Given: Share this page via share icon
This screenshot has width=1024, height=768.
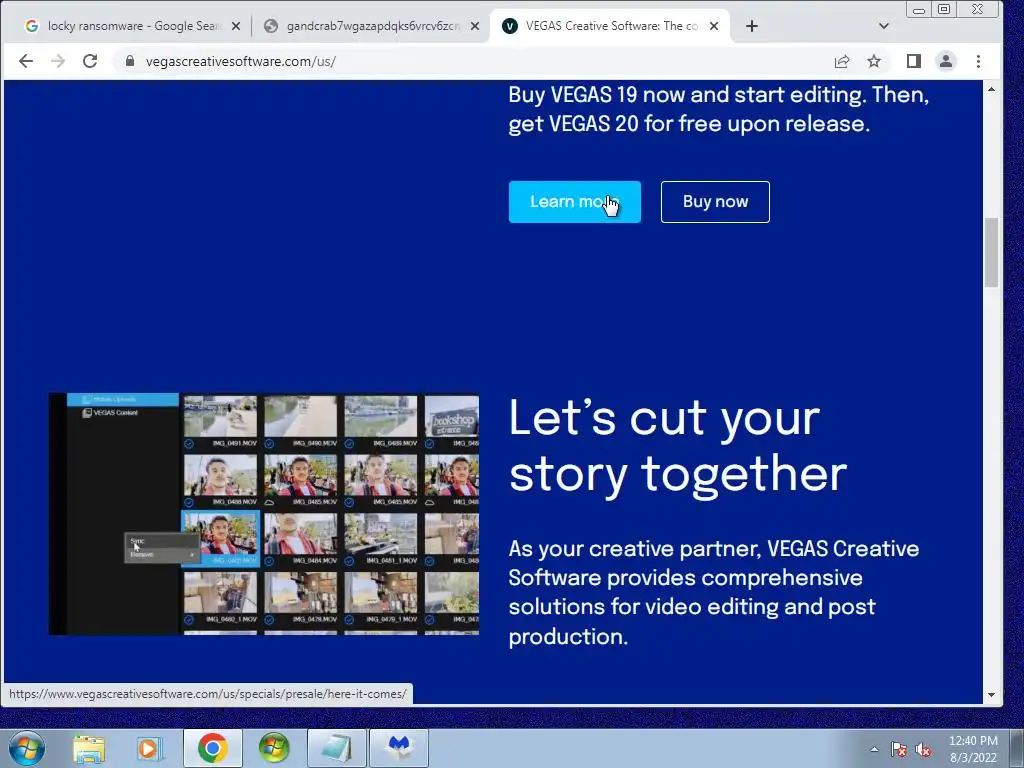Looking at the screenshot, I should 842,61.
